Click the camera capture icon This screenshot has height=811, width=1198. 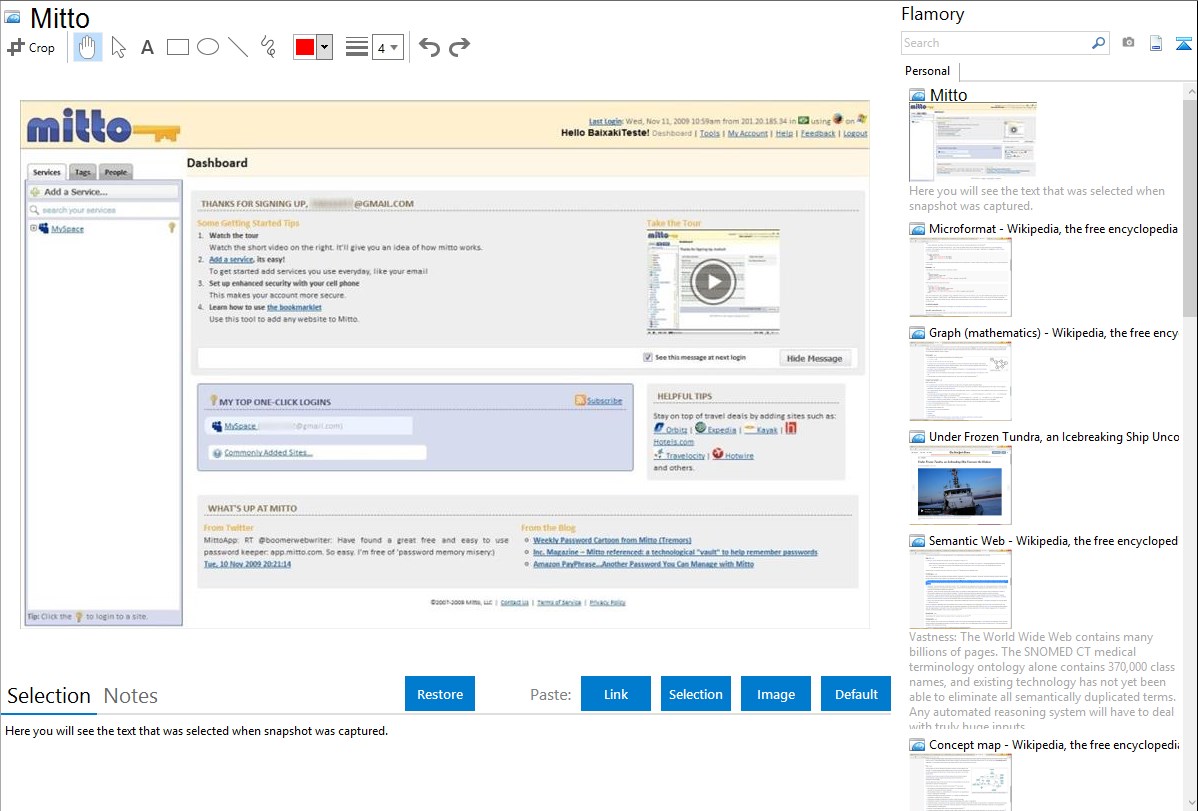[1128, 43]
